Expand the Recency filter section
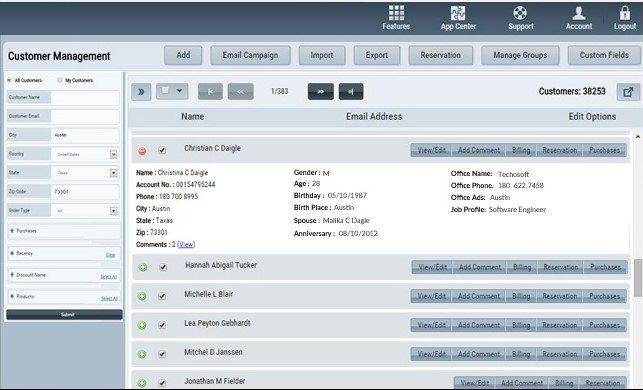Viewport: 643px width, 390px height. (12, 253)
